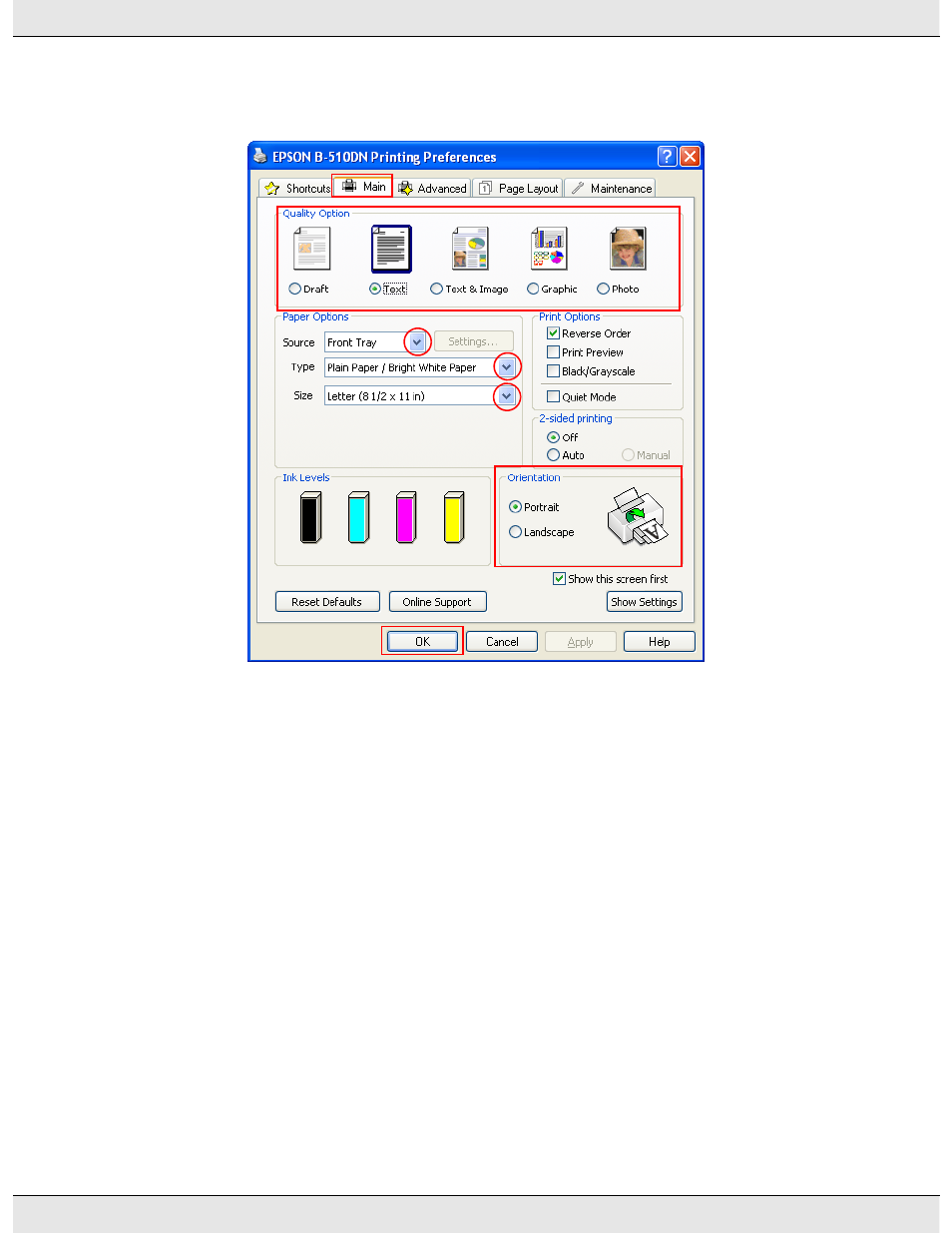Click the question mark help title button

click(668, 156)
